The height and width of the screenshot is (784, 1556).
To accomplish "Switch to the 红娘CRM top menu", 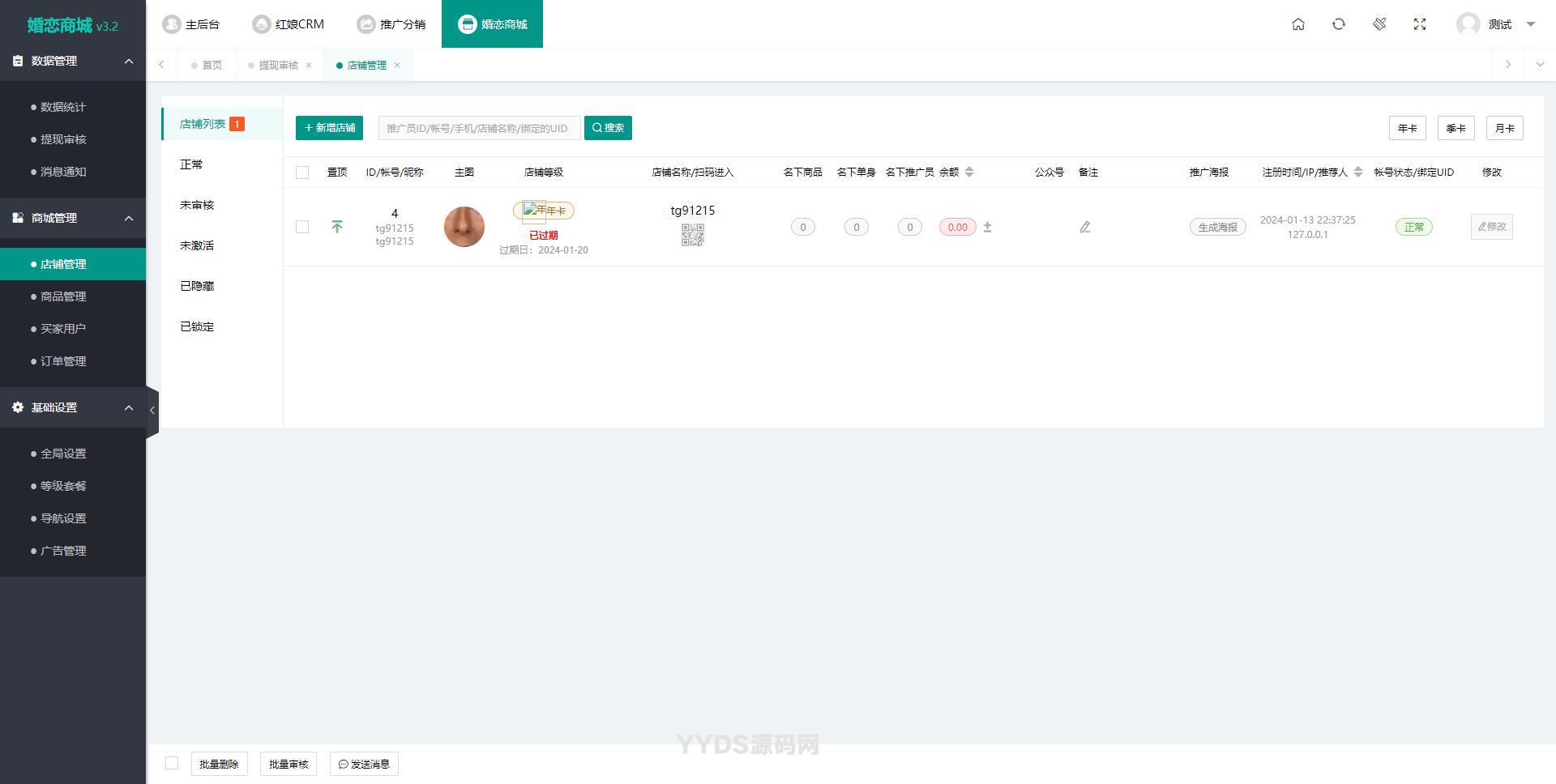I will (x=289, y=24).
